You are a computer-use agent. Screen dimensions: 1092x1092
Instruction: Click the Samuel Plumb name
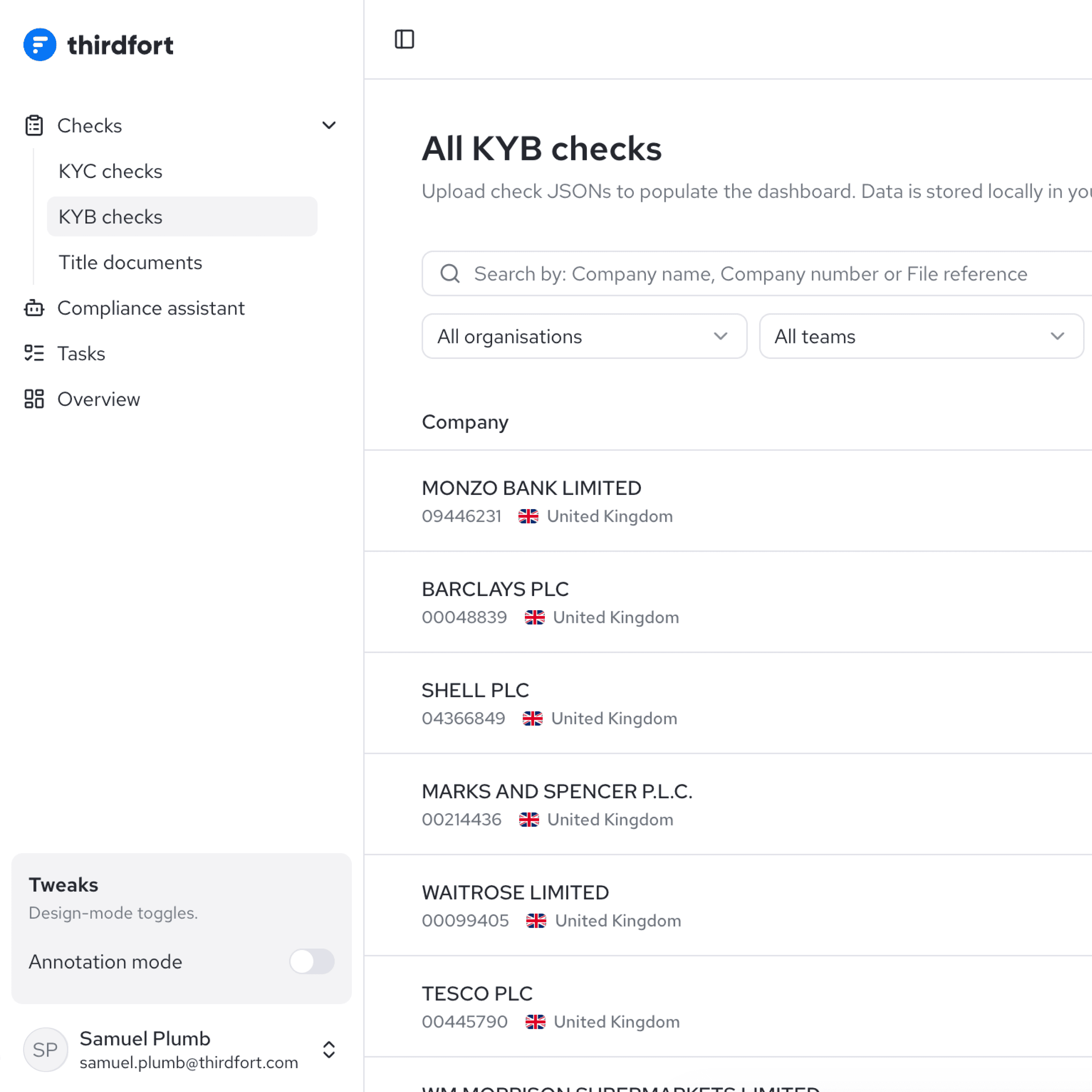point(145,1038)
